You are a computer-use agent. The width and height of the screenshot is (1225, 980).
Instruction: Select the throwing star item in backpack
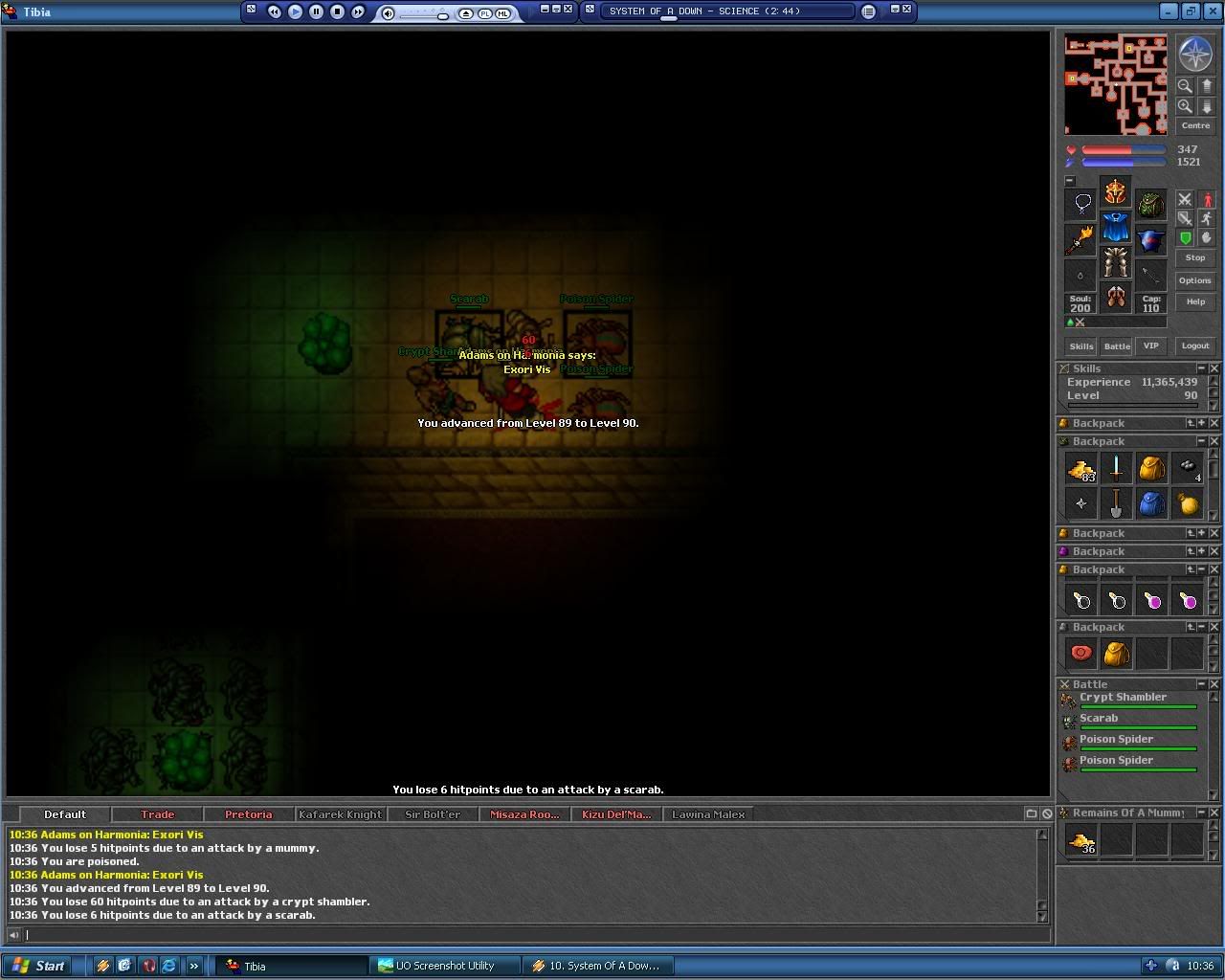tap(1081, 503)
